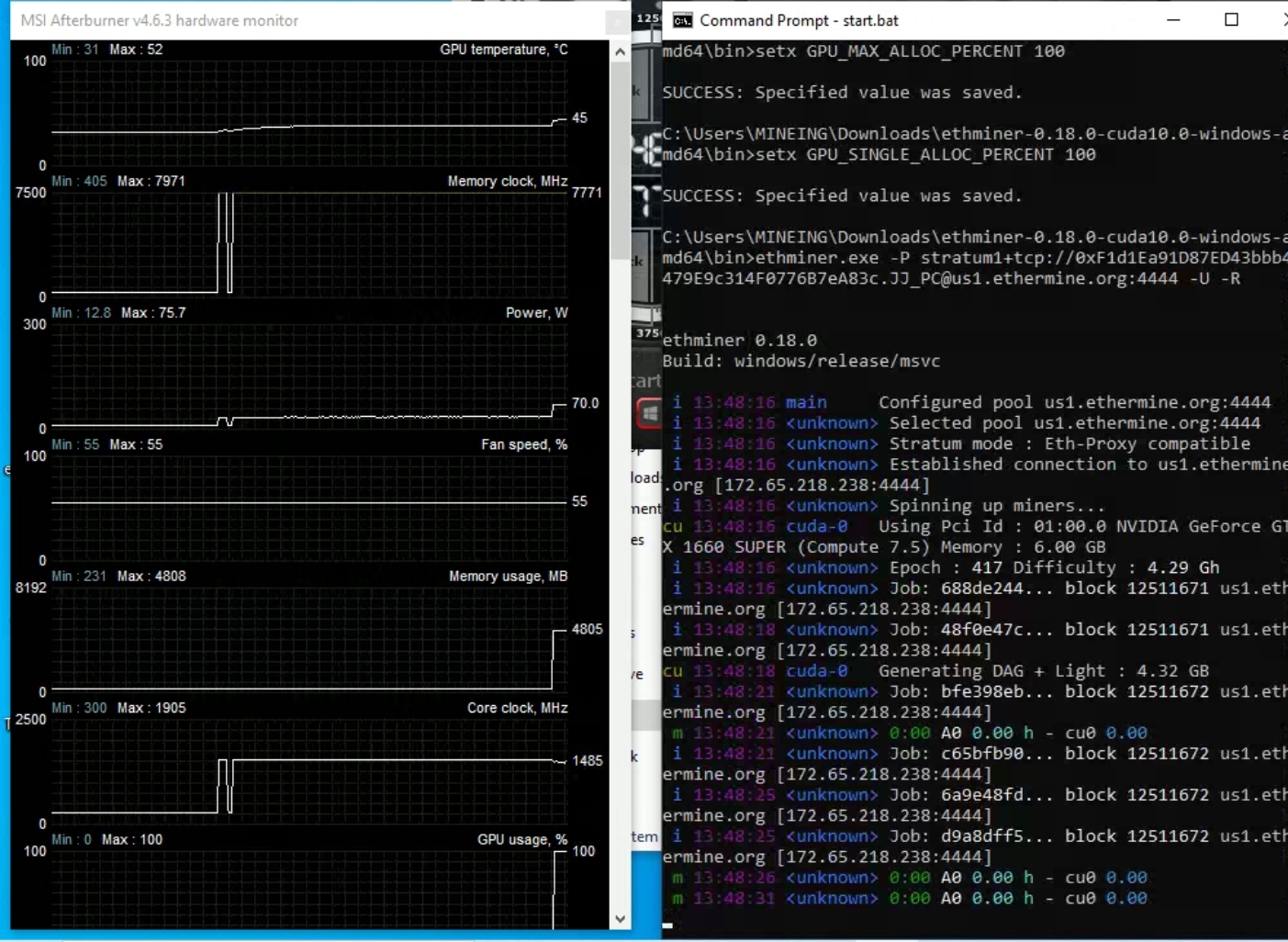The height and width of the screenshot is (942, 1288).
Task: Click the 'Fan speed, %' graph label
Action: [x=524, y=445]
